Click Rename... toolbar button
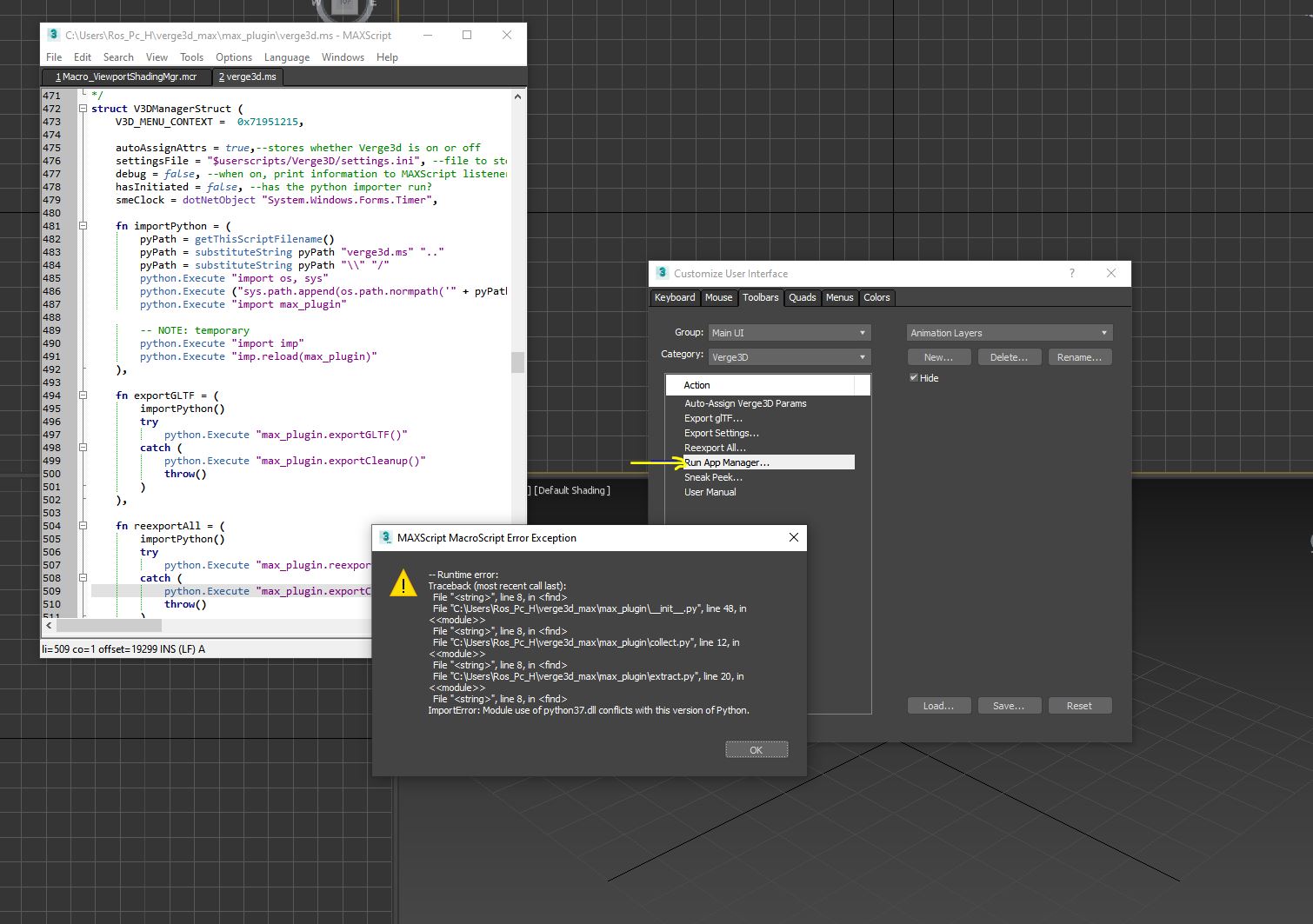 [x=1080, y=357]
